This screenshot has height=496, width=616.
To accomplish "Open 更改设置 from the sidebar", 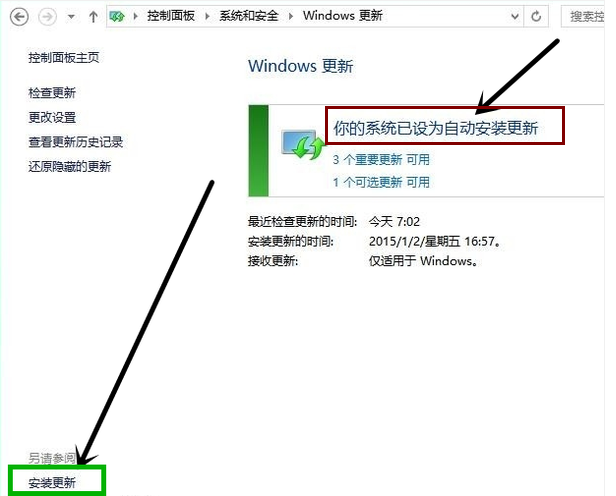I will pos(52,117).
